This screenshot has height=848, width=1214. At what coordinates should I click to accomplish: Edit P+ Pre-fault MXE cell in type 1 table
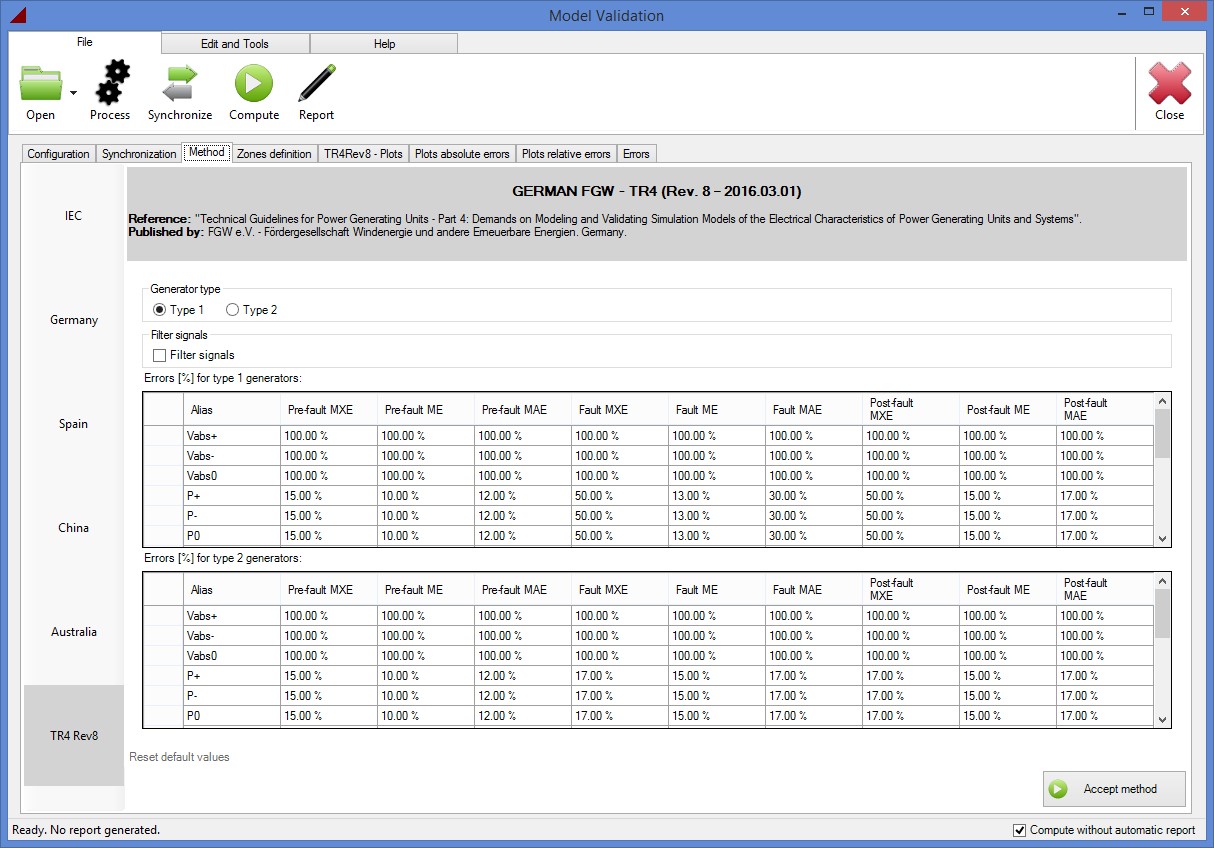[x=328, y=496]
